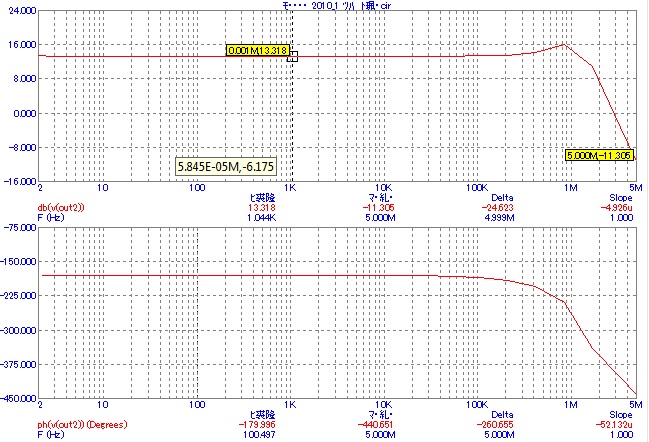Click the Slope header above -52.132u
This screenshot has width=649, height=442.
pos(621,414)
